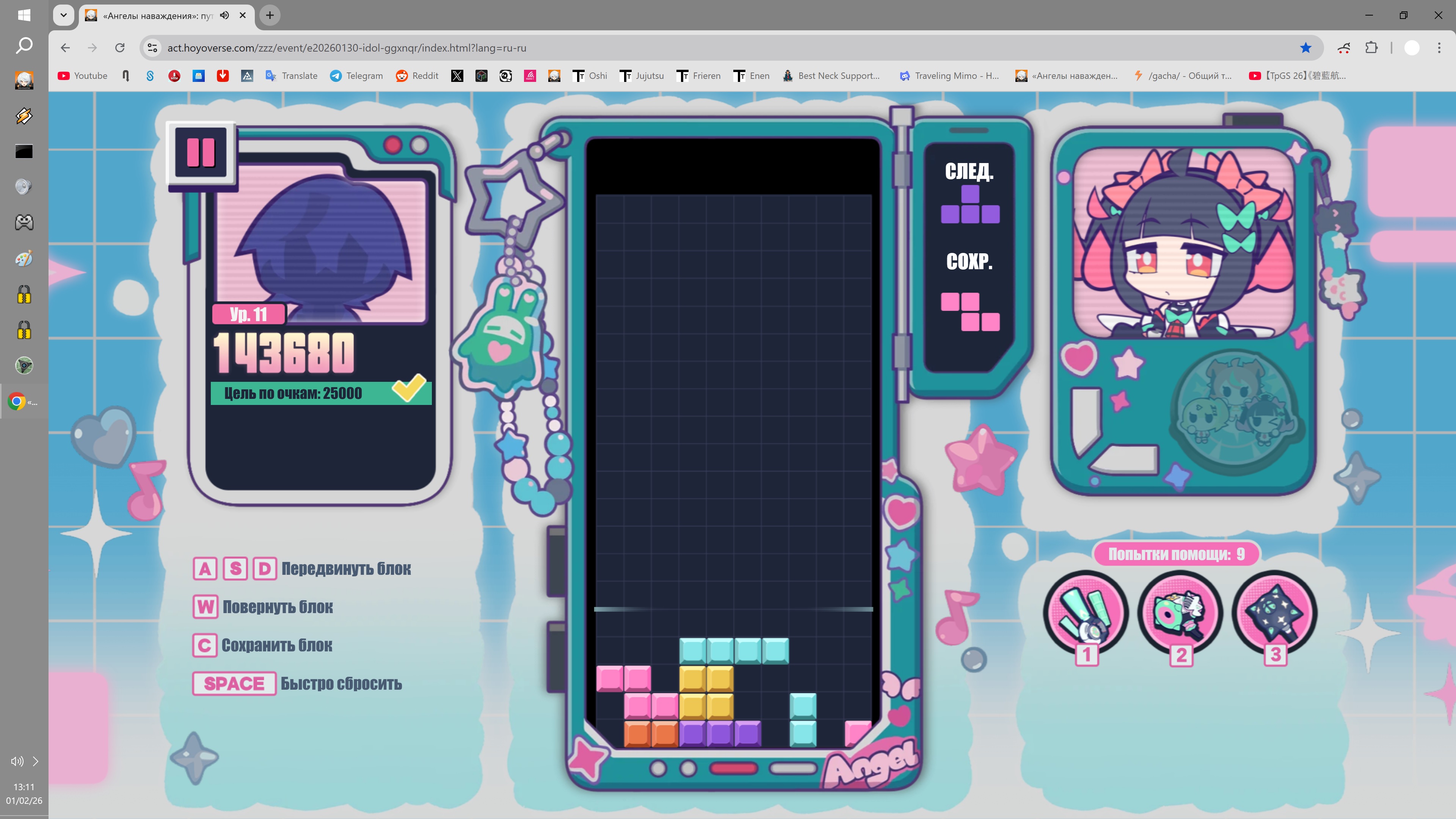Open the Extensions puzzle icon
The image size is (1456, 819).
pyautogui.click(x=1372, y=48)
